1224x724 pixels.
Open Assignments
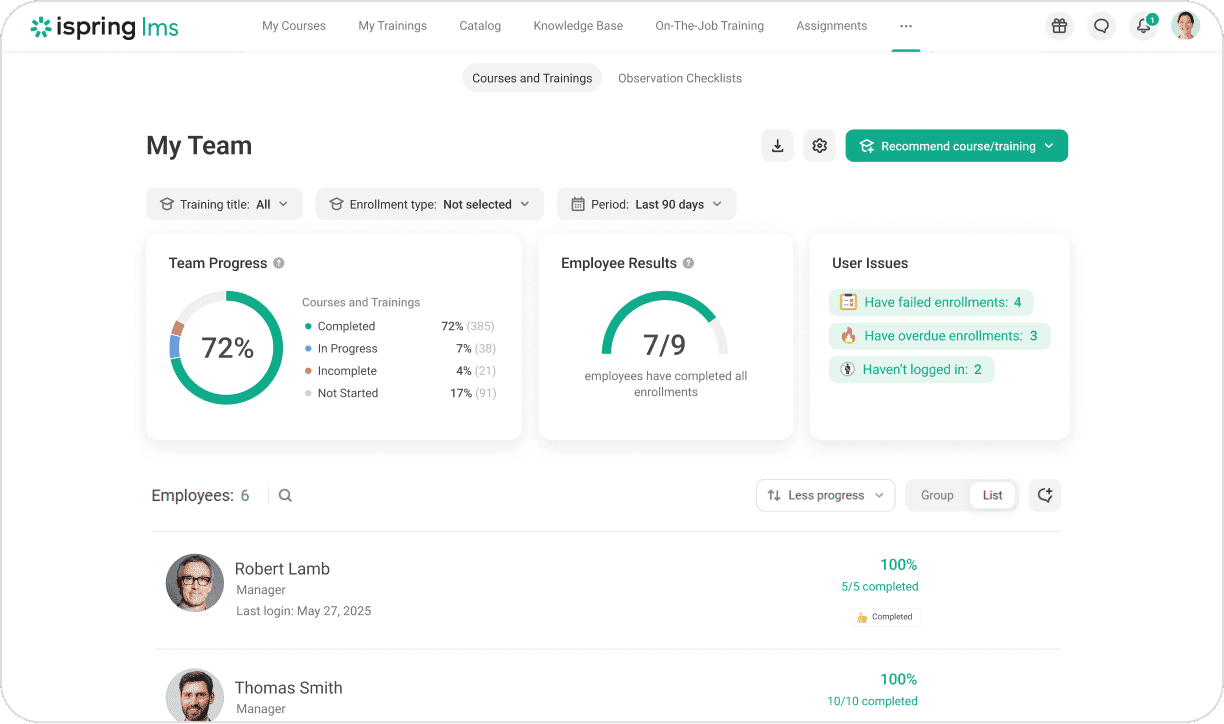click(832, 26)
